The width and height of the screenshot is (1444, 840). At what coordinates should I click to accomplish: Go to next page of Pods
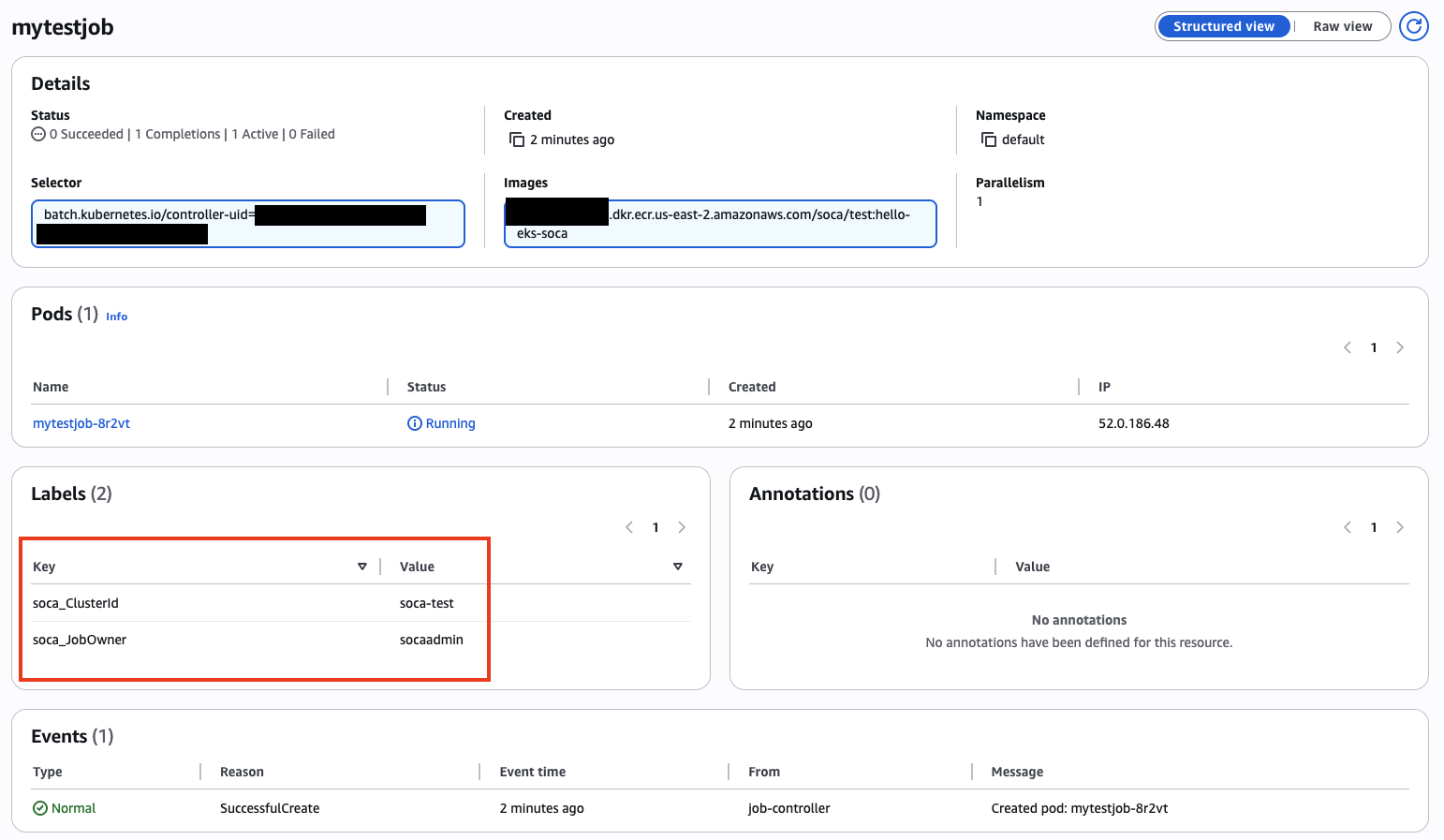coord(1400,347)
